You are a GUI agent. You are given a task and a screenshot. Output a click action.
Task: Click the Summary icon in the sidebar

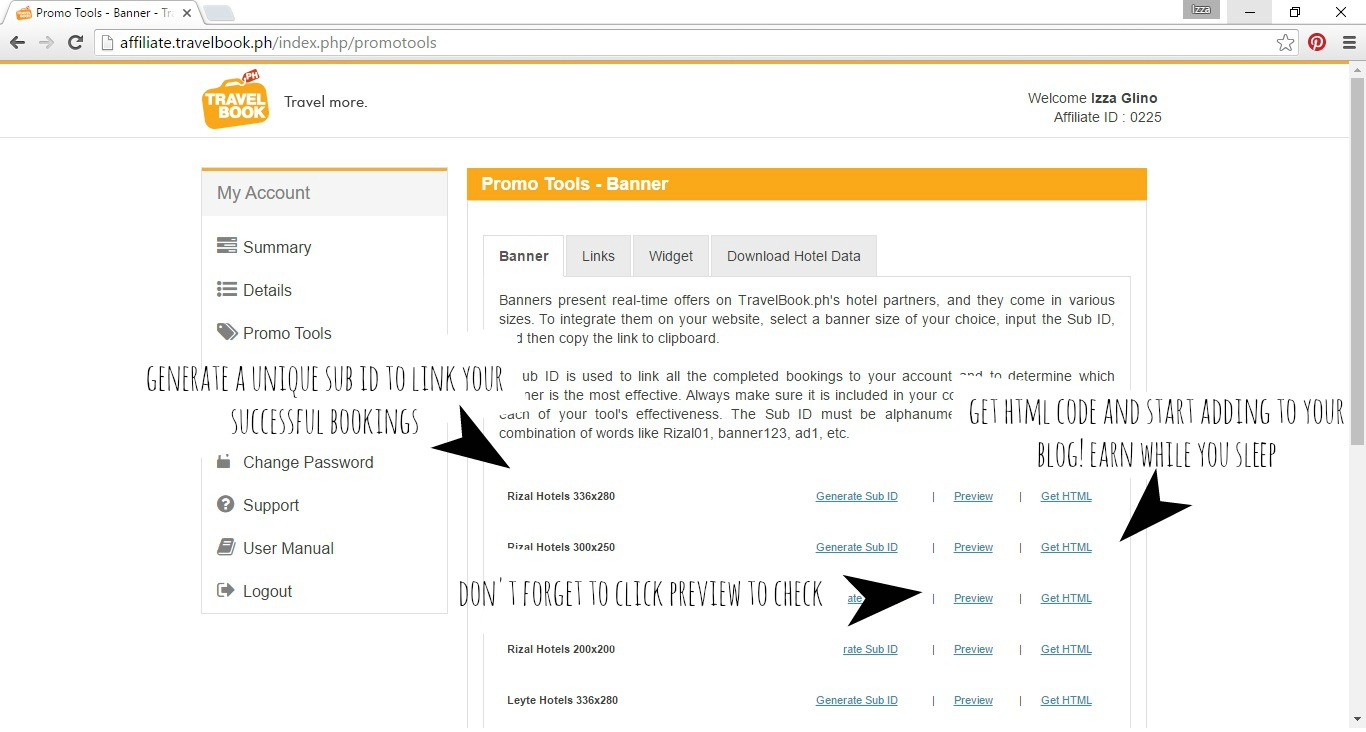coord(227,246)
